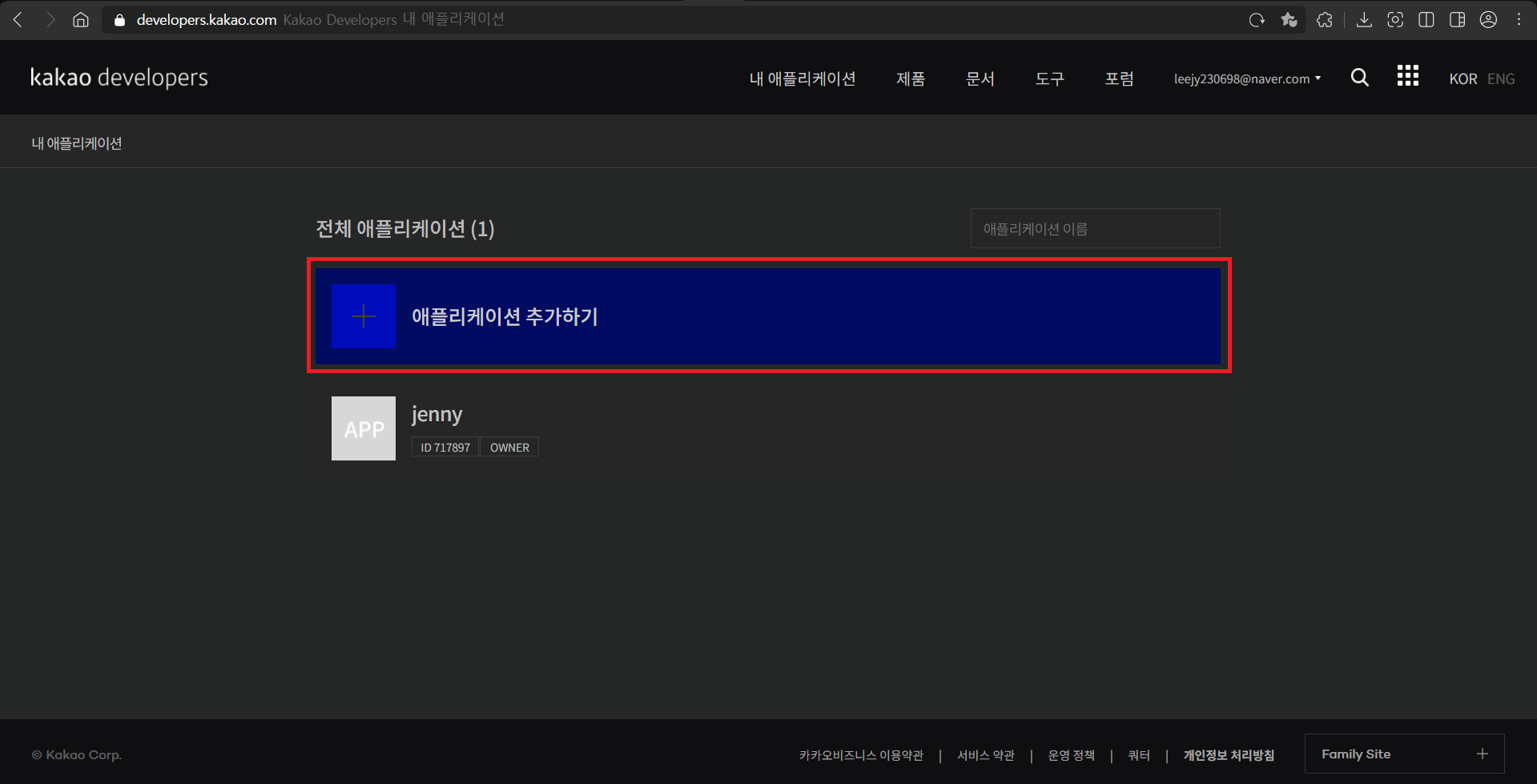Open the browser side panel icon

(1458, 20)
